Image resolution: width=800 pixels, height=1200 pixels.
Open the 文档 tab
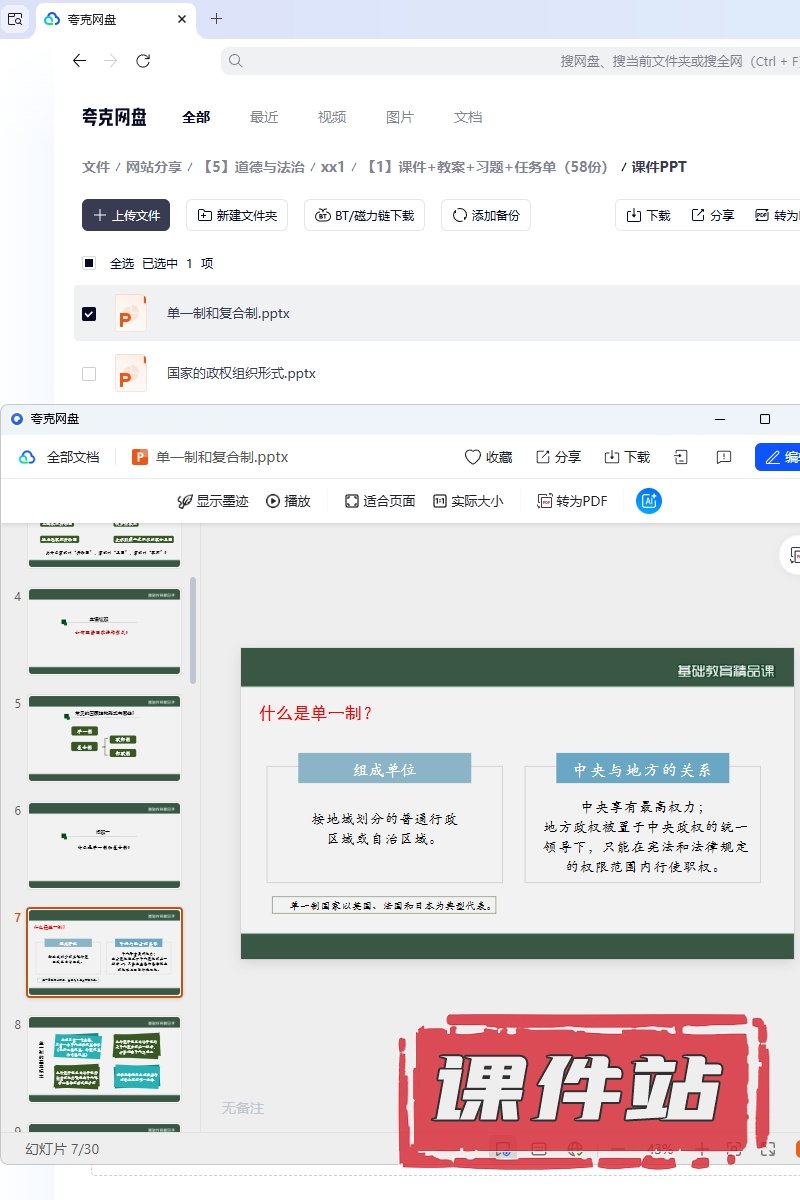click(x=468, y=117)
